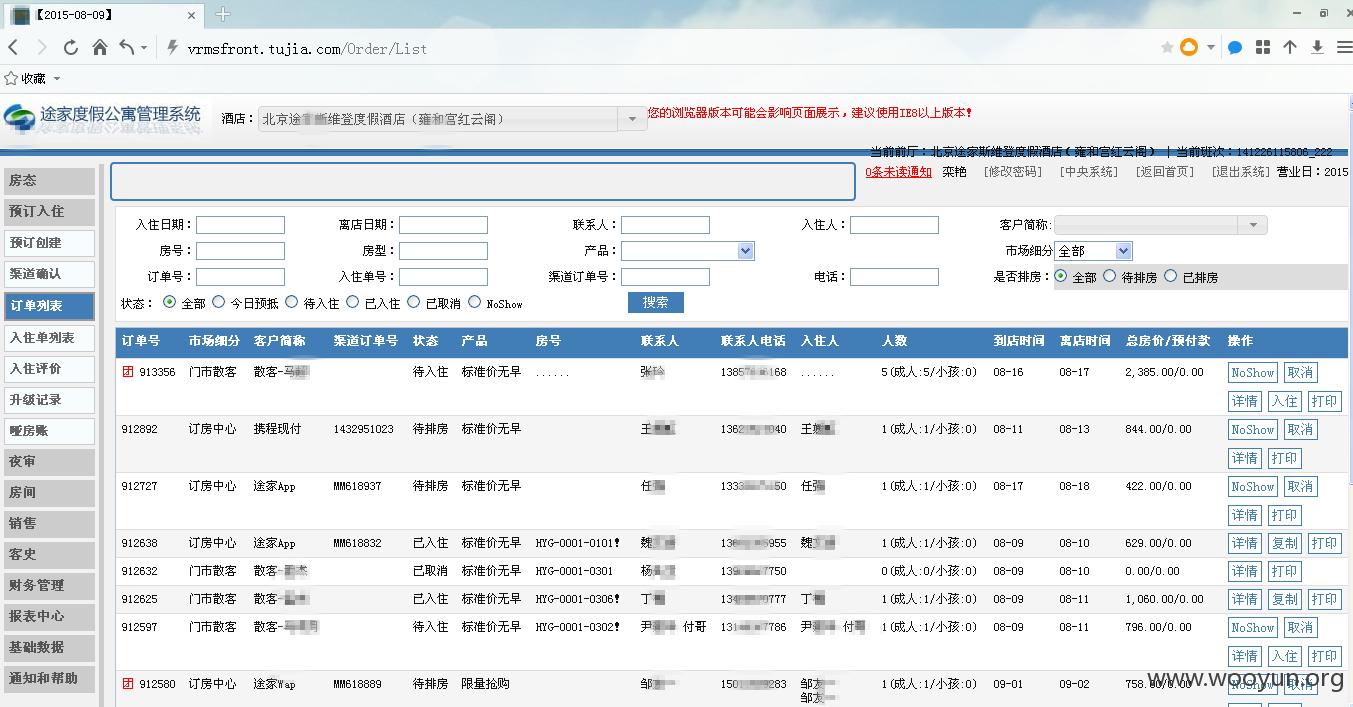Open 入住单列表 in the left menu
Screen dimensions: 1353x707
pyautogui.click(x=49, y=338)
